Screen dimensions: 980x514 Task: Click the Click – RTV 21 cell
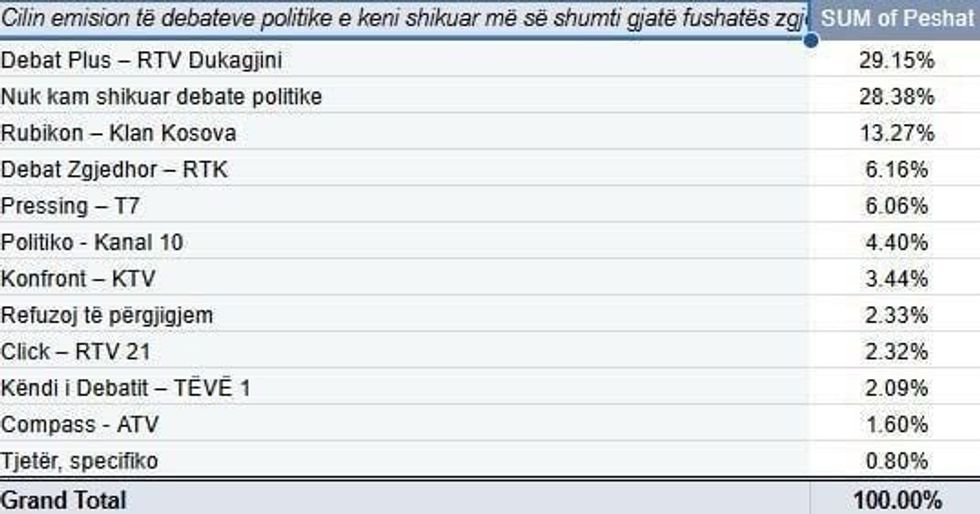point(76,352)
